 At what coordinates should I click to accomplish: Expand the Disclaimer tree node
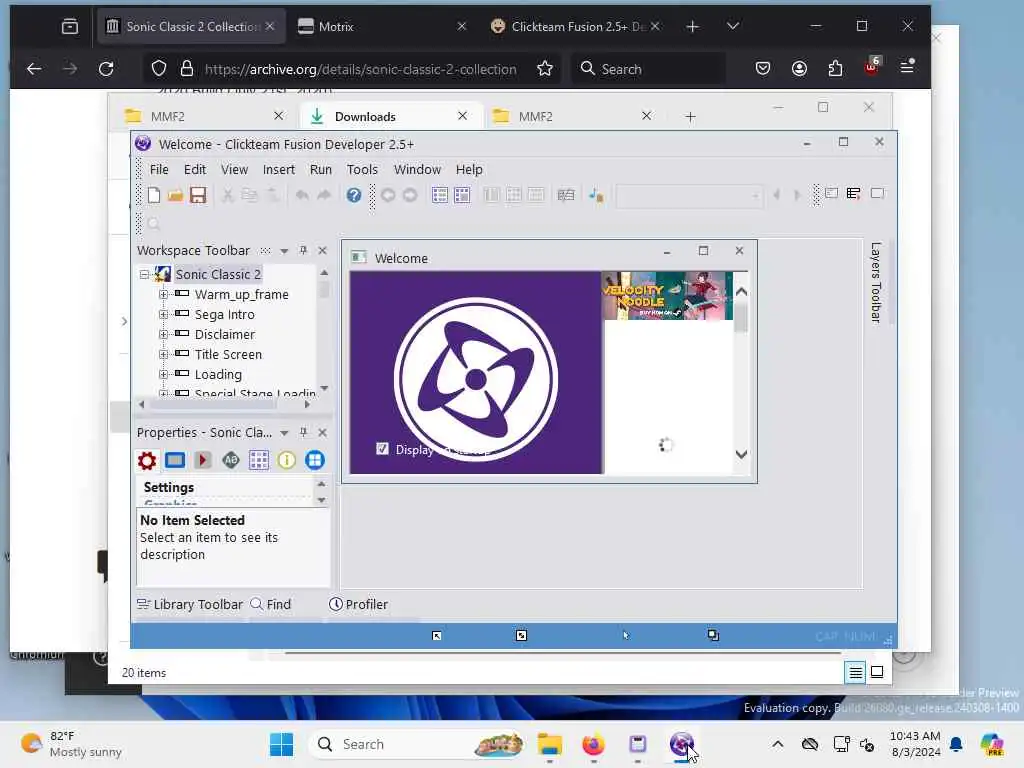click(x=163, y=334)
